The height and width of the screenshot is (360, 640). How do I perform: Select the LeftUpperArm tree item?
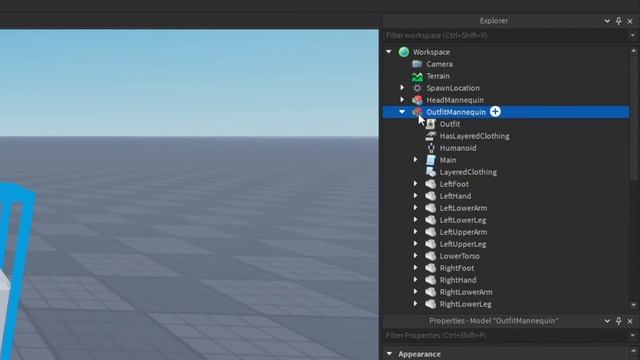click(x=463, y=232)
